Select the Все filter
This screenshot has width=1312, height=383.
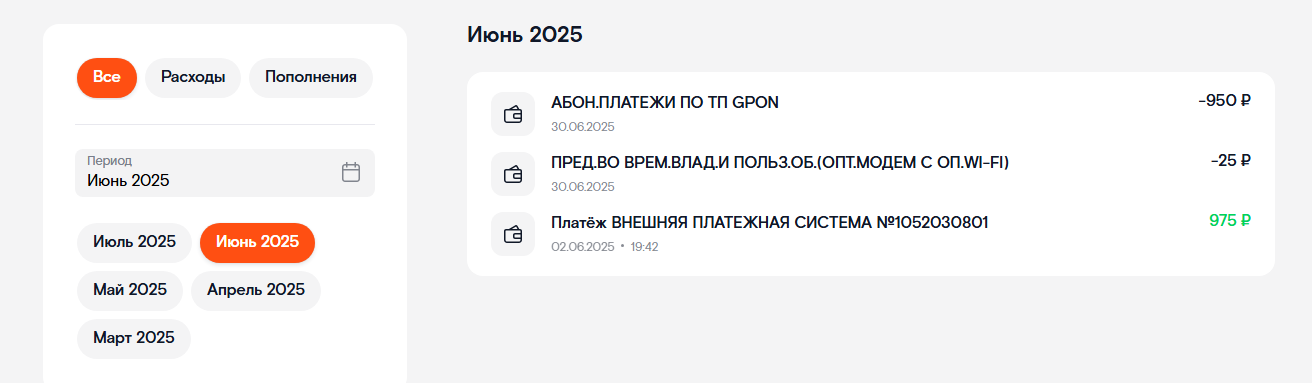coord(107,78)
